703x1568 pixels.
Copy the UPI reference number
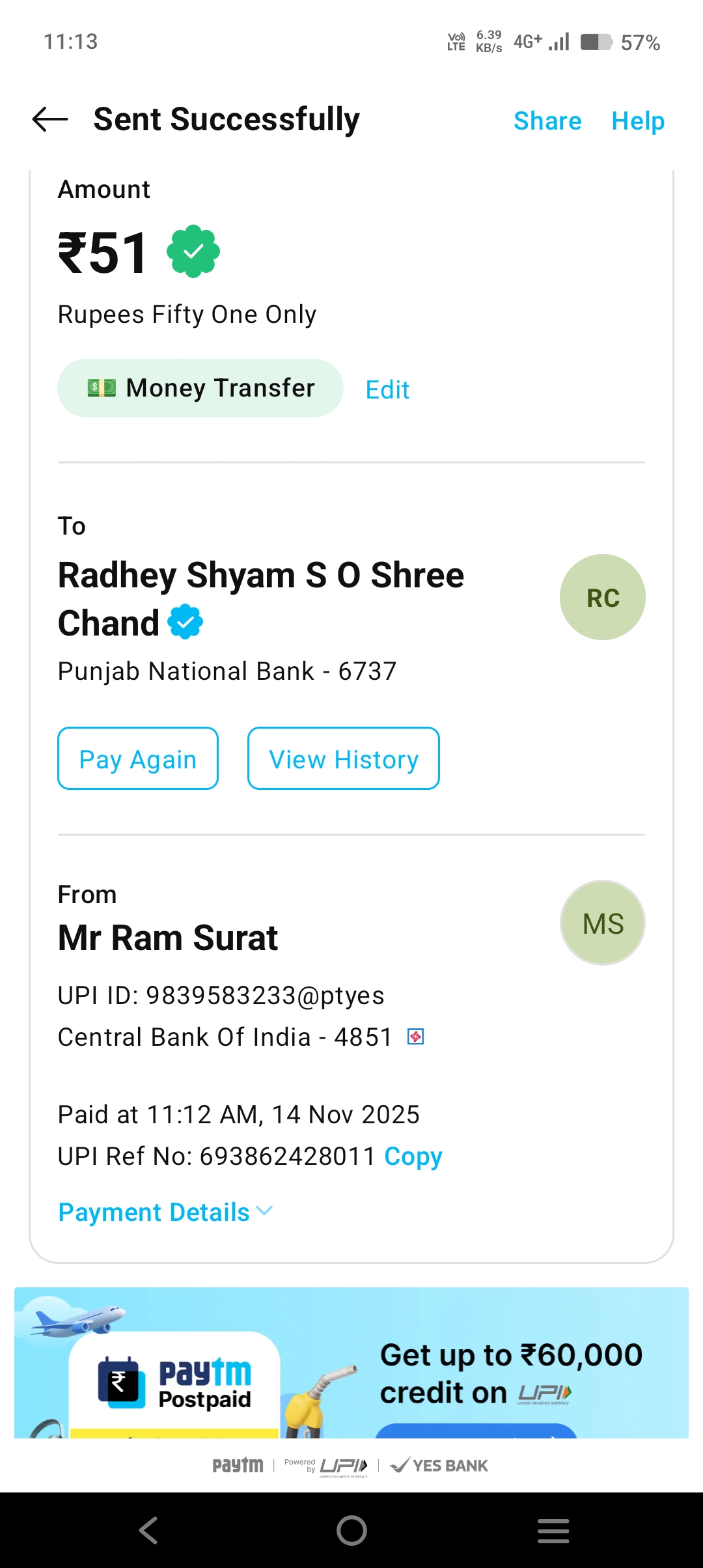pyautogui.click(x=413, y=1156)
